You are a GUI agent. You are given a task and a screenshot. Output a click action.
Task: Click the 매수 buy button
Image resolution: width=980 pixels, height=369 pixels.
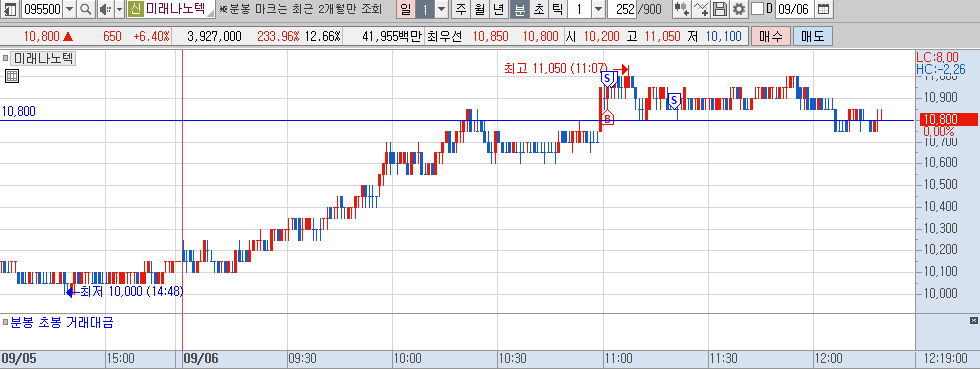[x=771, y=36]
